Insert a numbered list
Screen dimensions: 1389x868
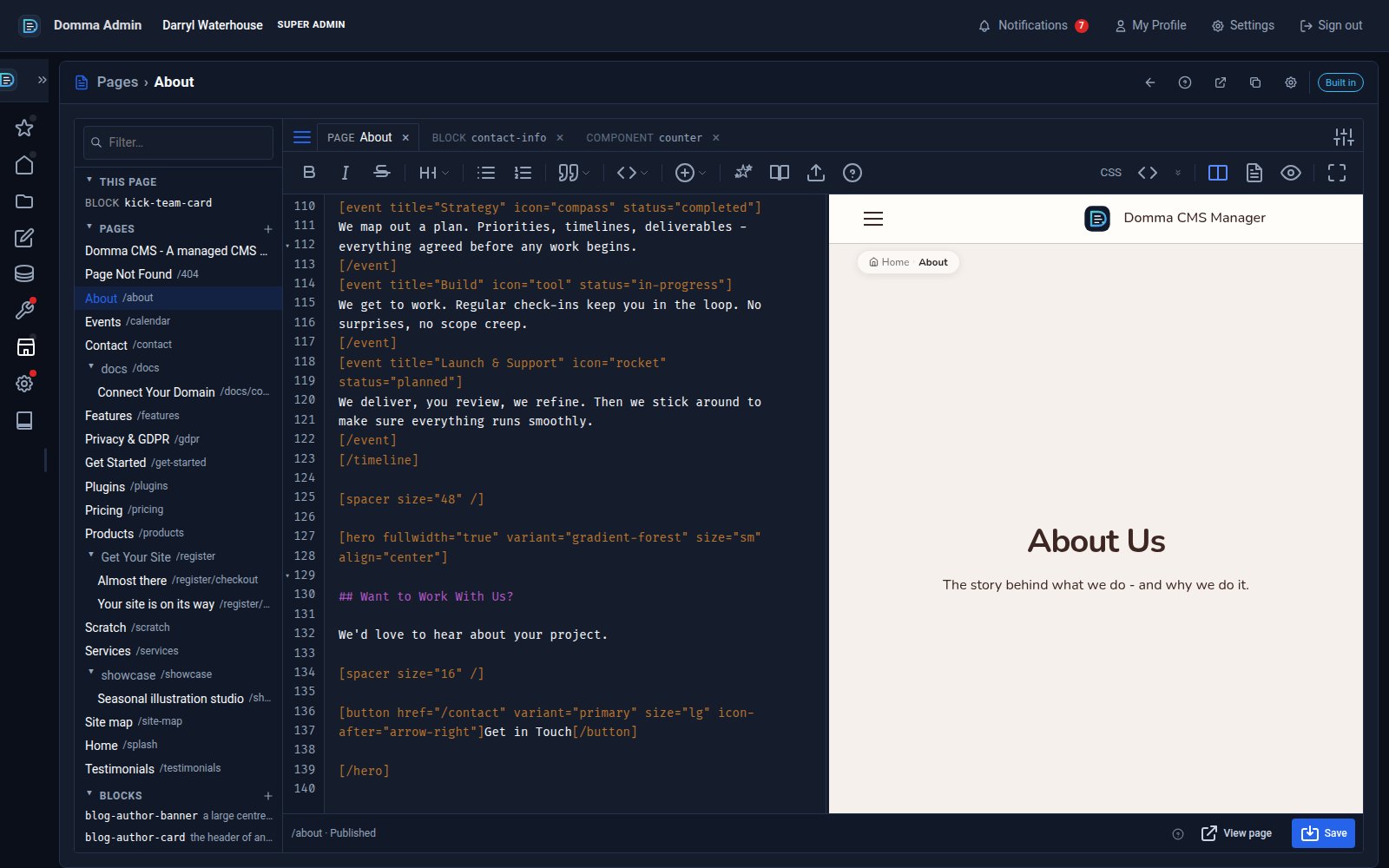click(x=523, y=173)
